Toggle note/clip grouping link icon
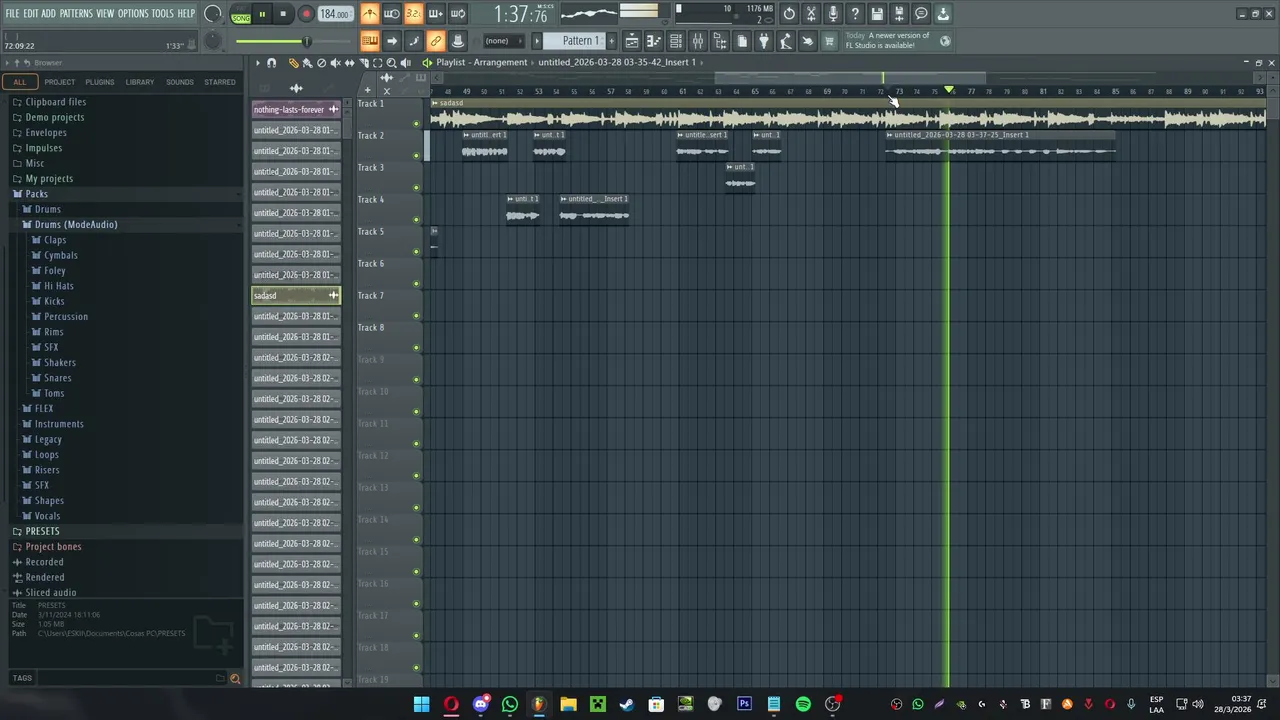The image size is (1280, 720). point(436,41)
